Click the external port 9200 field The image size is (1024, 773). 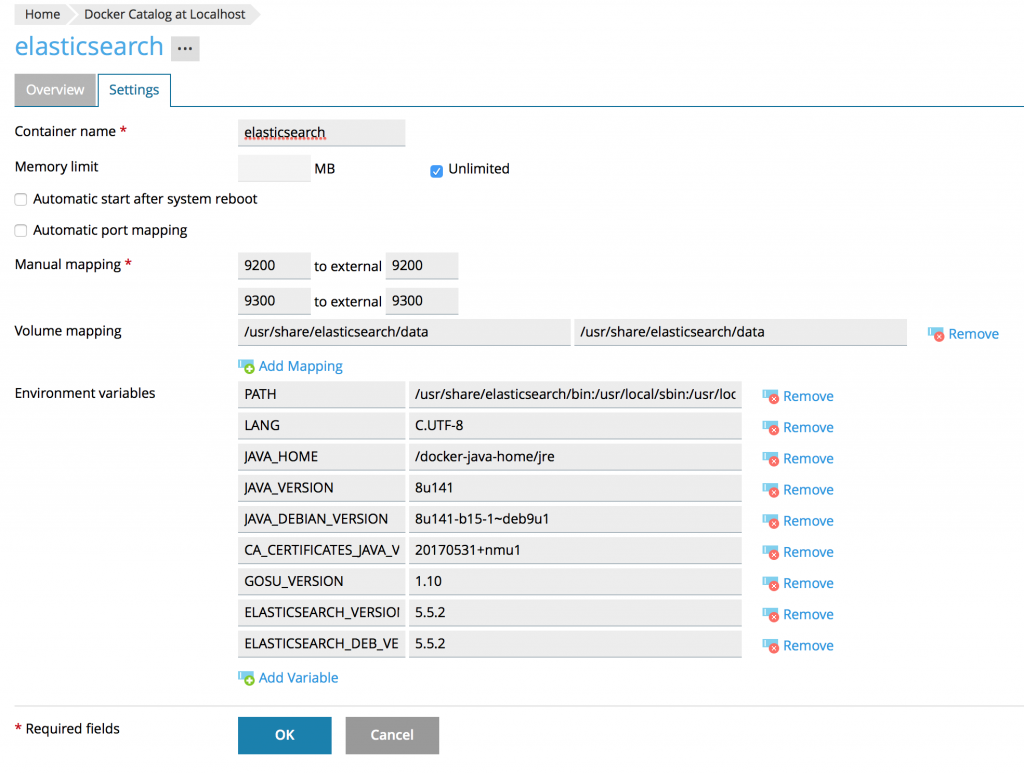click(422, 266)
